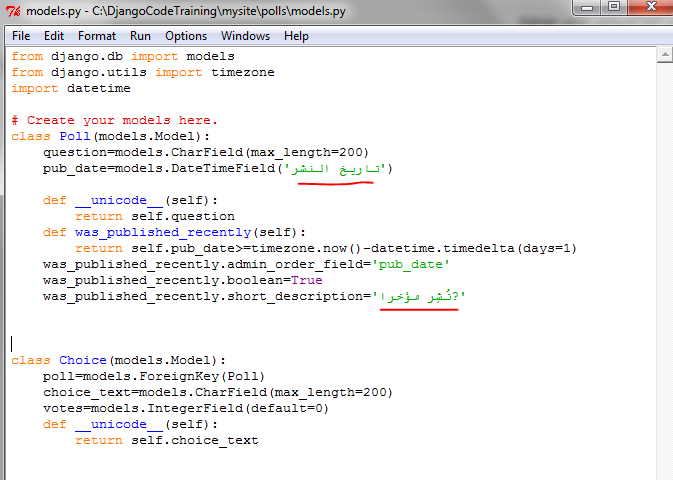Image resolution: width=673 pixels, height=480 pixels.
Task: Open the Edit menu
Action: click(54, 36)
